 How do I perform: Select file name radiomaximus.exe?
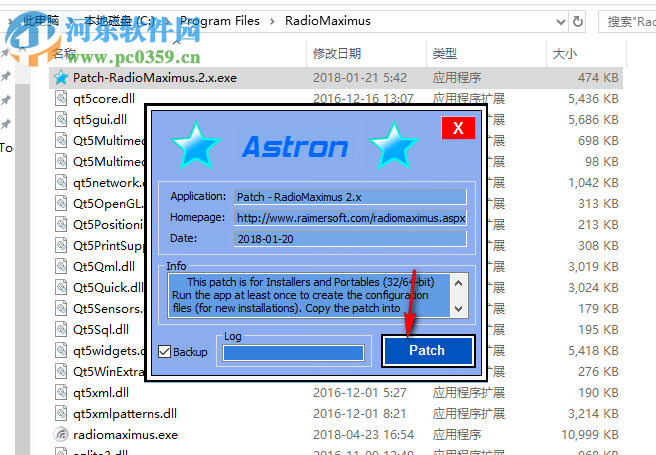coord(125,435)
